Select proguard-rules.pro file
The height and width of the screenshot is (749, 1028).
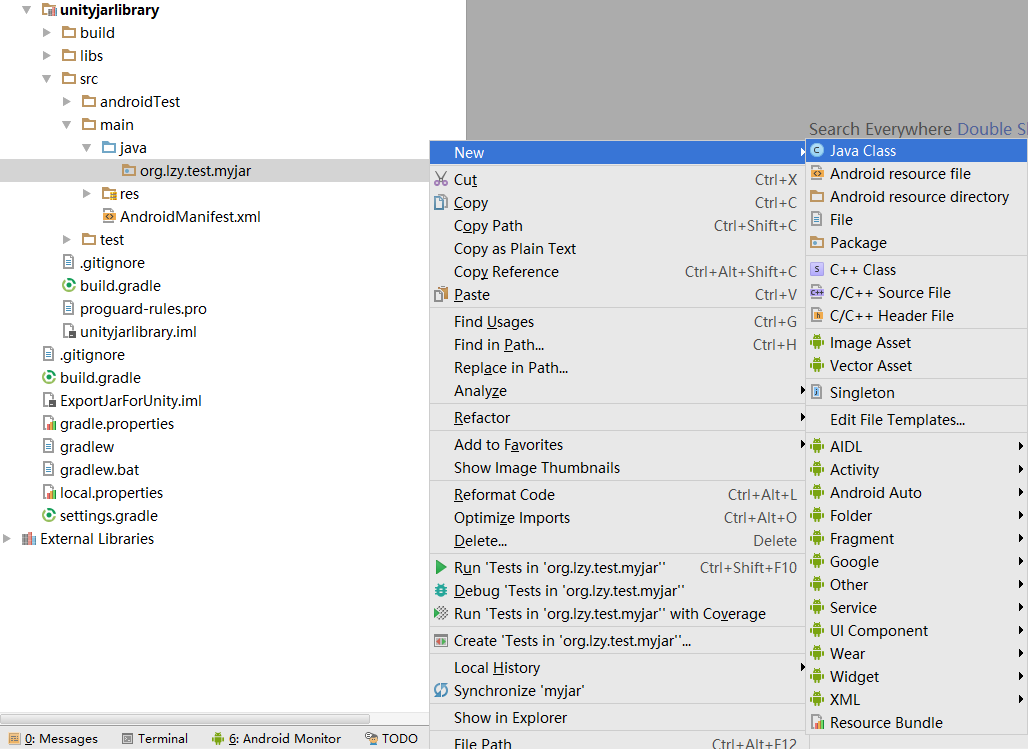point(143,309)
